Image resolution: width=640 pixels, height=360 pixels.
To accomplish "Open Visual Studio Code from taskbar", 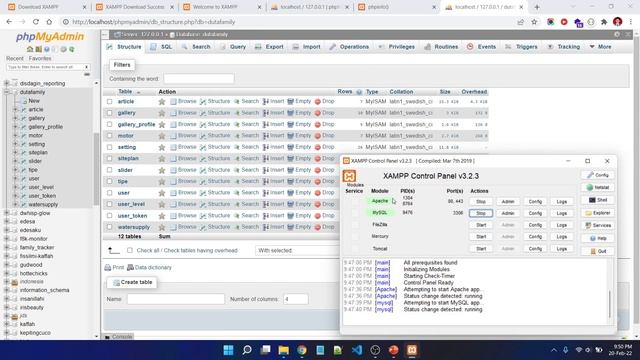I will (357, 350).
